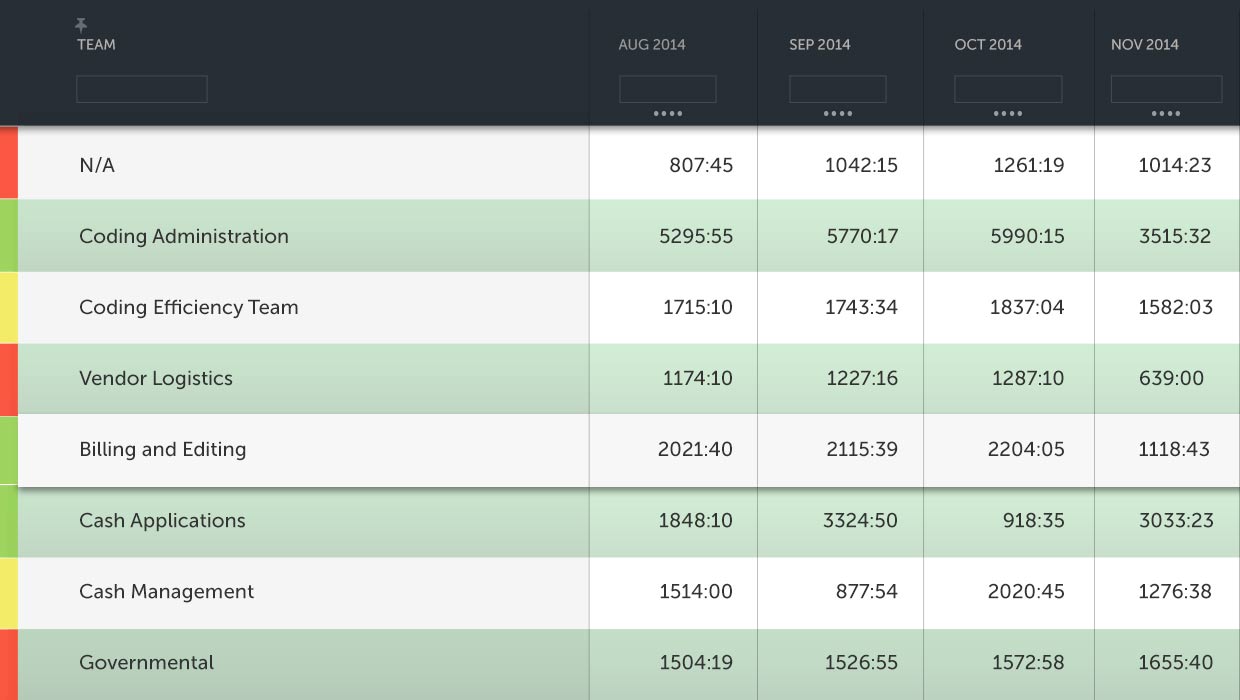The width and height of the screenshot is (1240, 700).
Task: Focus the AUG 2014 filter field
Action: 667,89
